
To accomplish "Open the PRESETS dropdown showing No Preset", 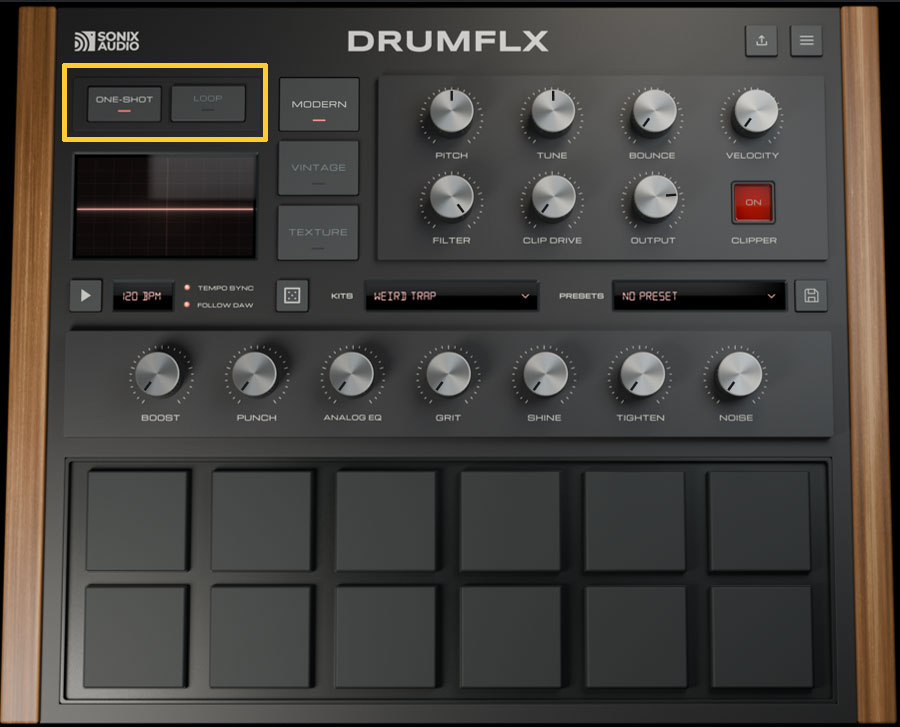I will (699, 296).
